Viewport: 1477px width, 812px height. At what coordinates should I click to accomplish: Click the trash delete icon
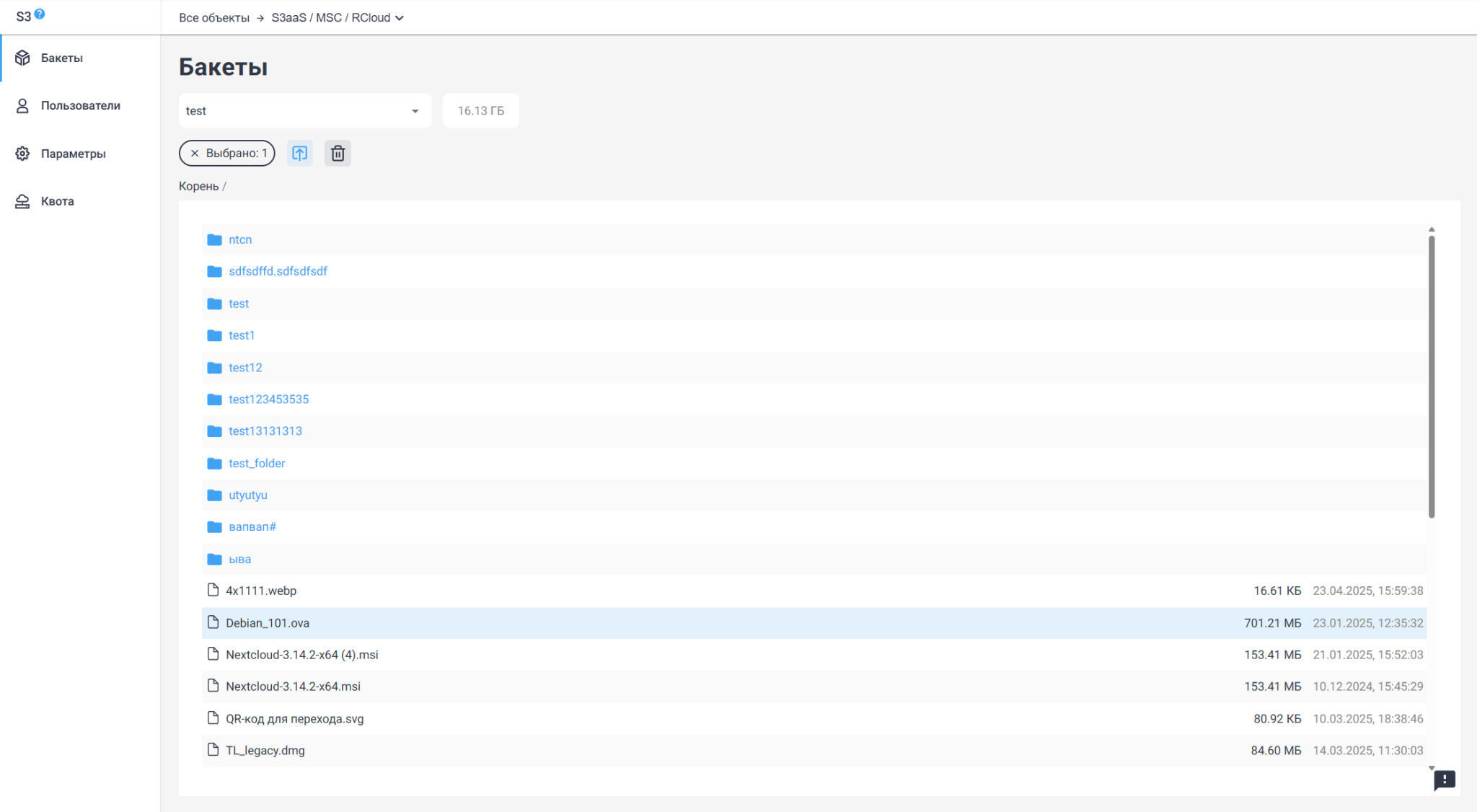point(338,153)
